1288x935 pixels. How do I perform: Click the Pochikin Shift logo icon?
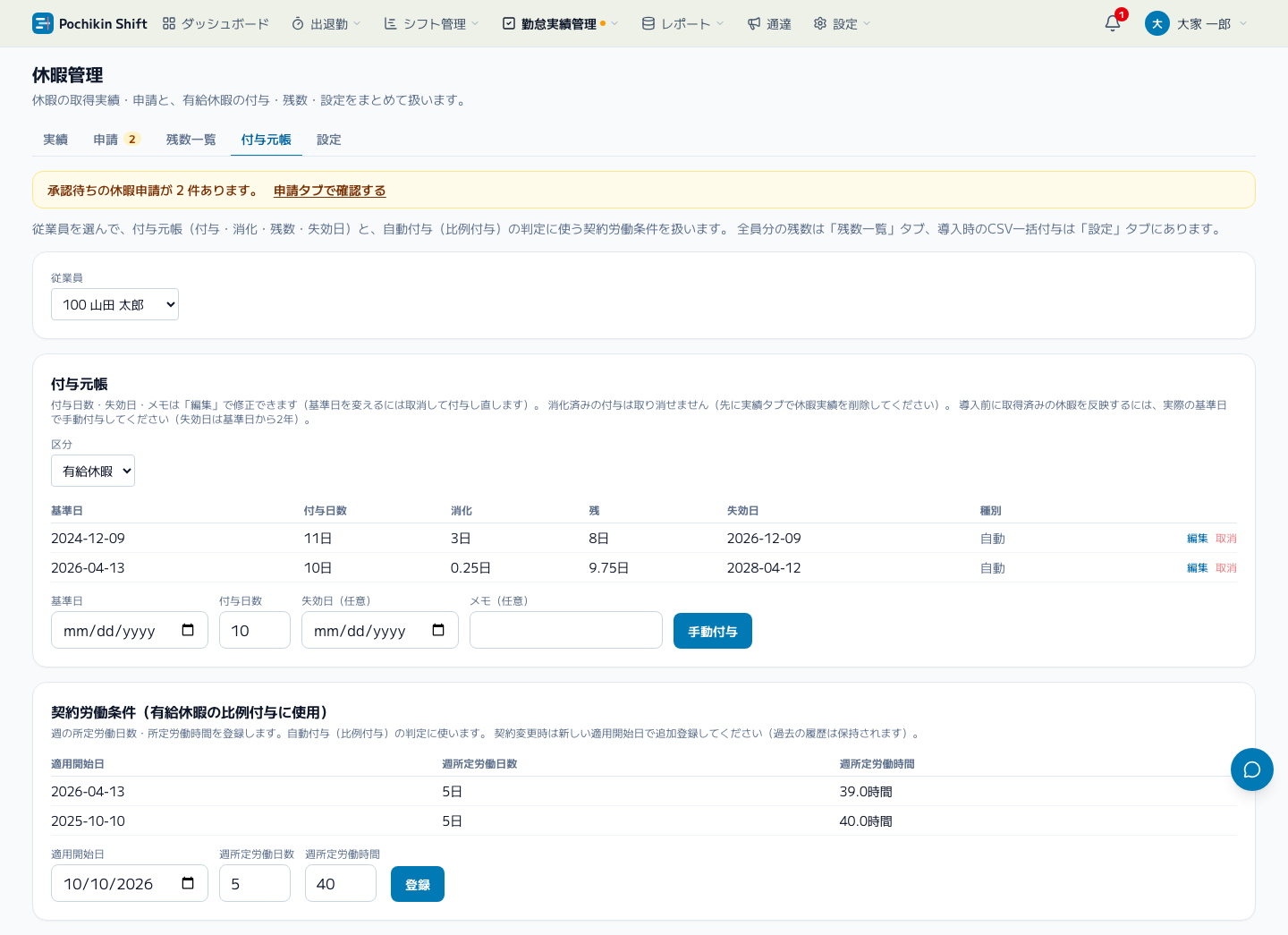(x=43, y=23)
